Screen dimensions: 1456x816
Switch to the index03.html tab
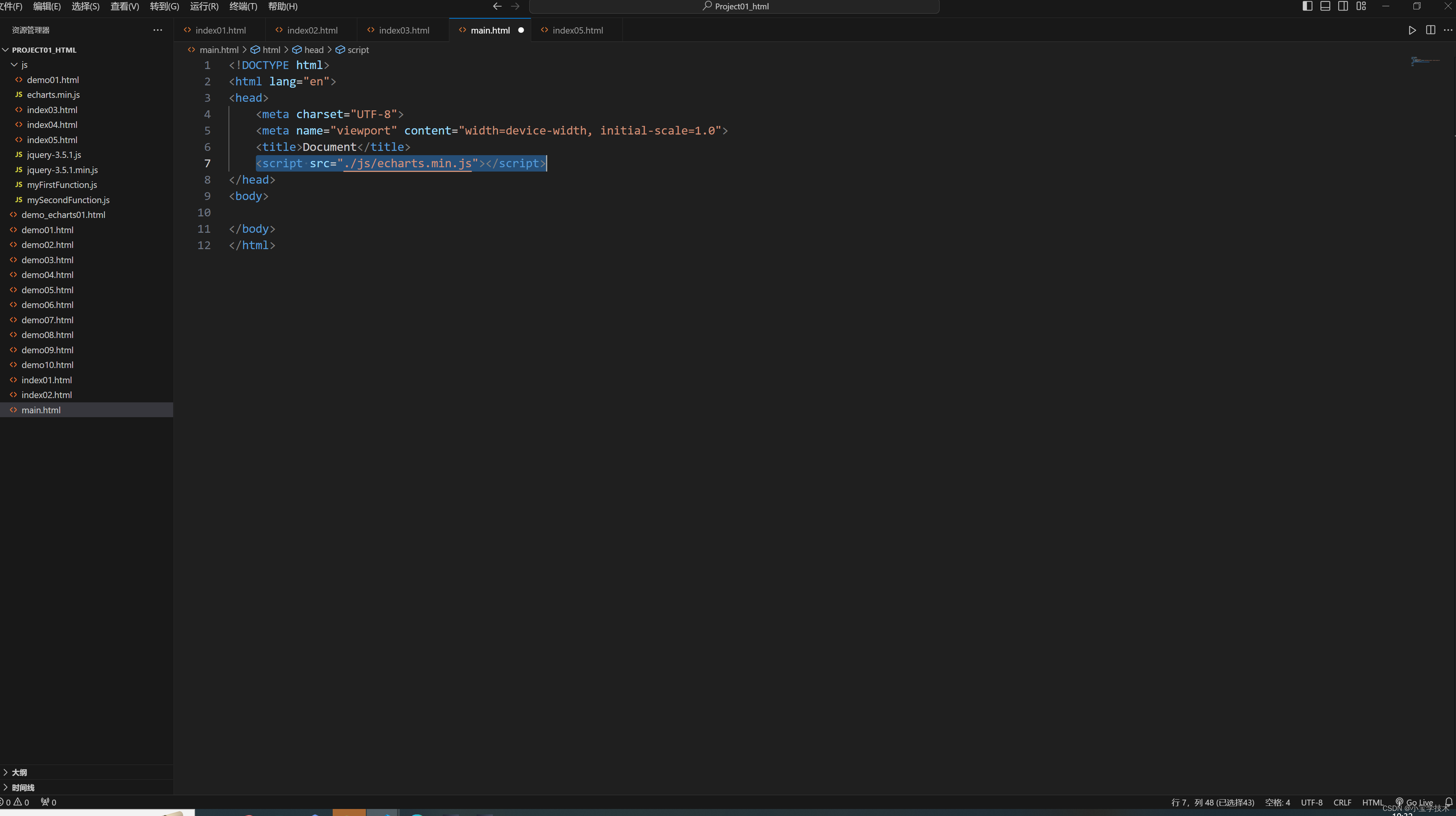[x=404, y=30]
